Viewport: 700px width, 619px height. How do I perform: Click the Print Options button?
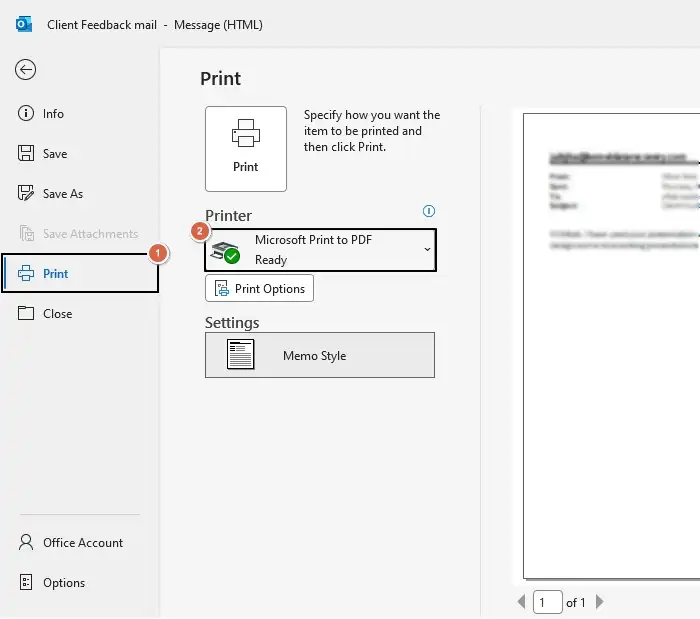click(259, 288)
